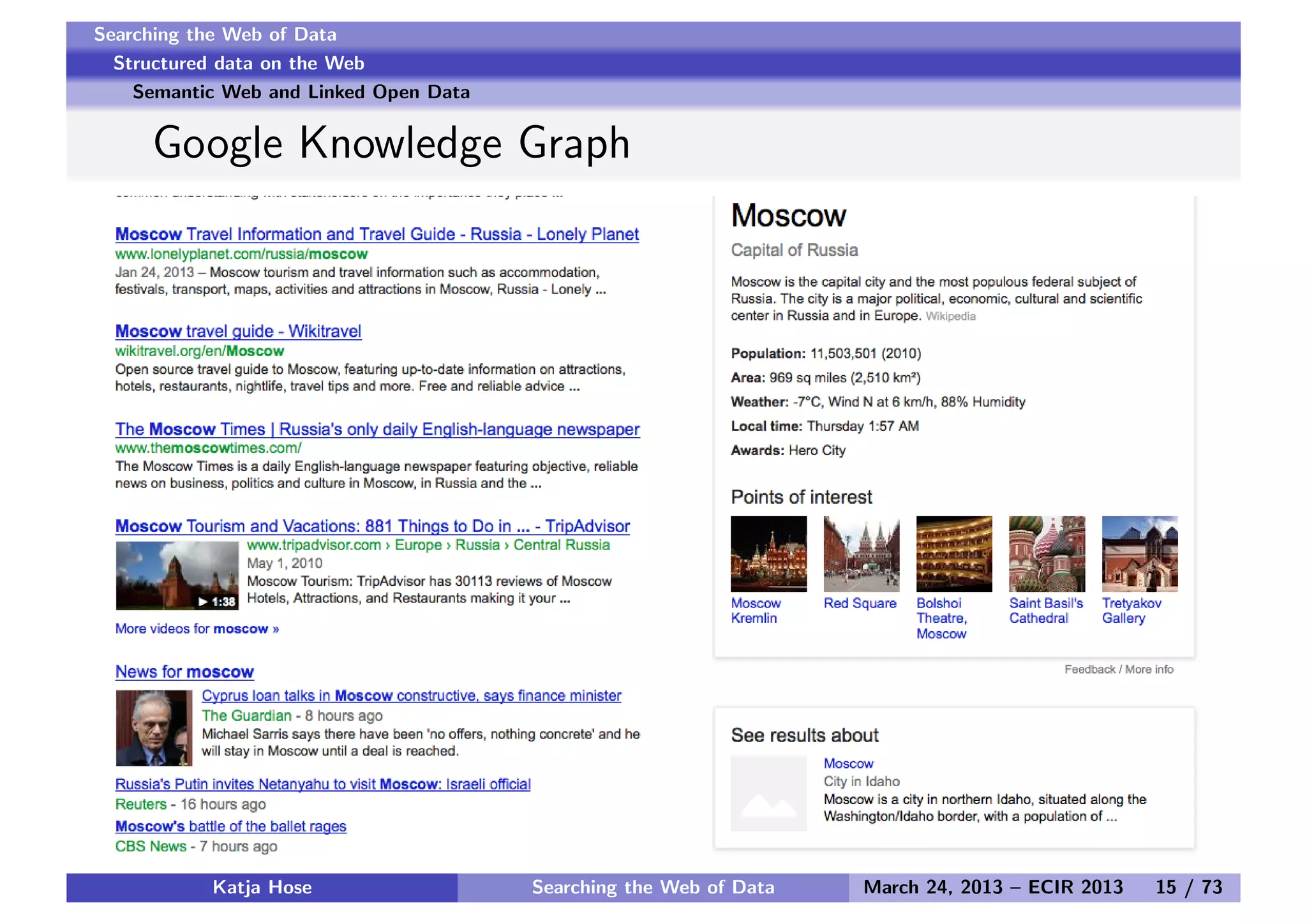Click the Red Square point of interest image
Image resolution: width=1307 pixels, height=924 pixels.
coord(862,554)
